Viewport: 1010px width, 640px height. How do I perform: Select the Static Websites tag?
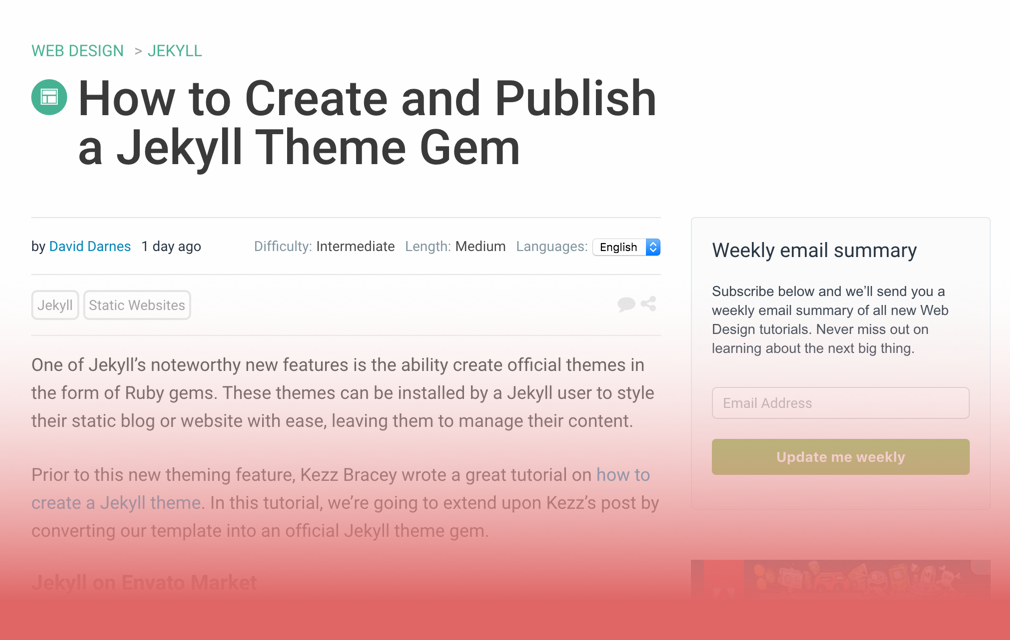[137, 305]
